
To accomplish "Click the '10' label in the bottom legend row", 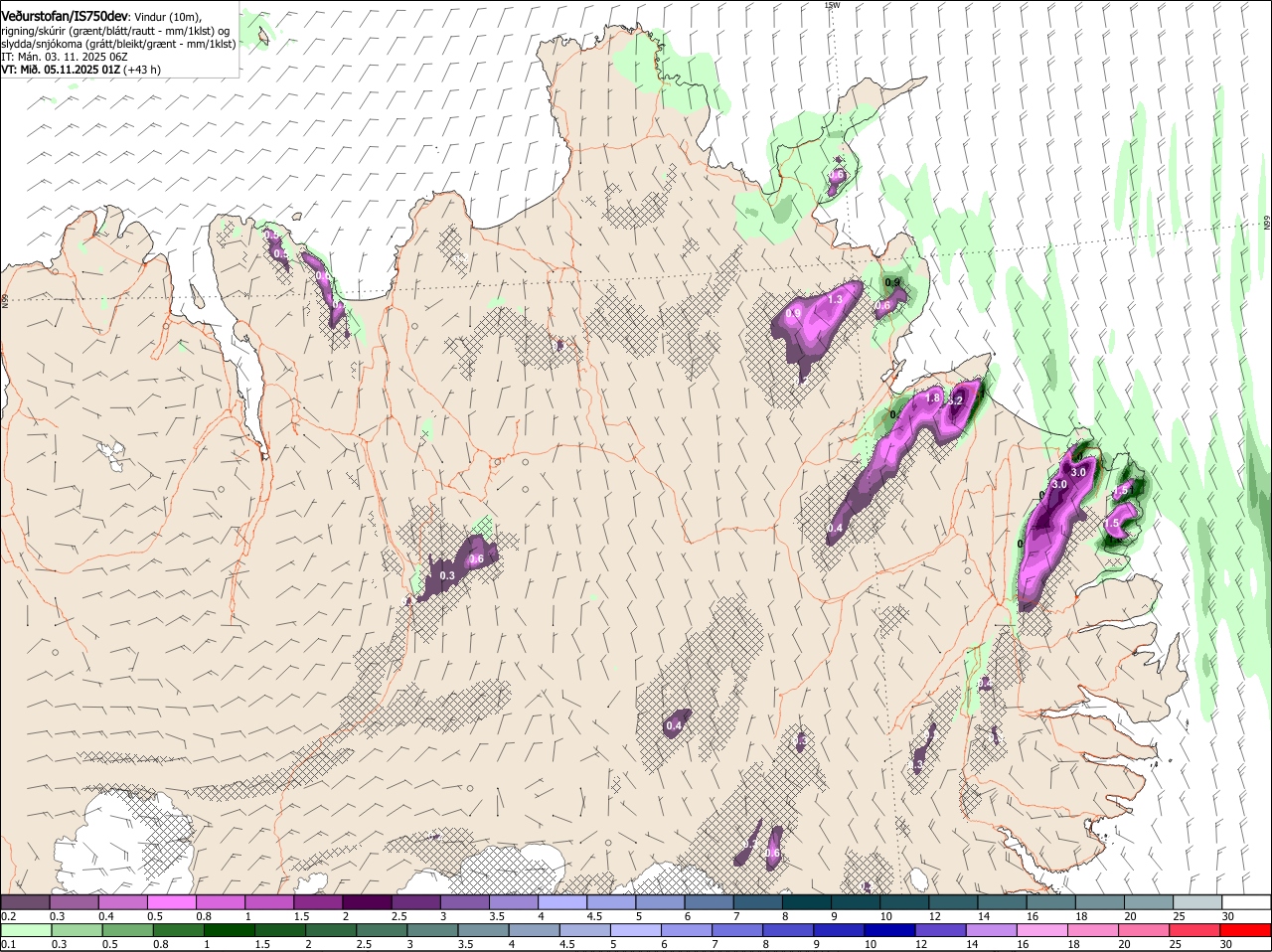I will [870, 944].
